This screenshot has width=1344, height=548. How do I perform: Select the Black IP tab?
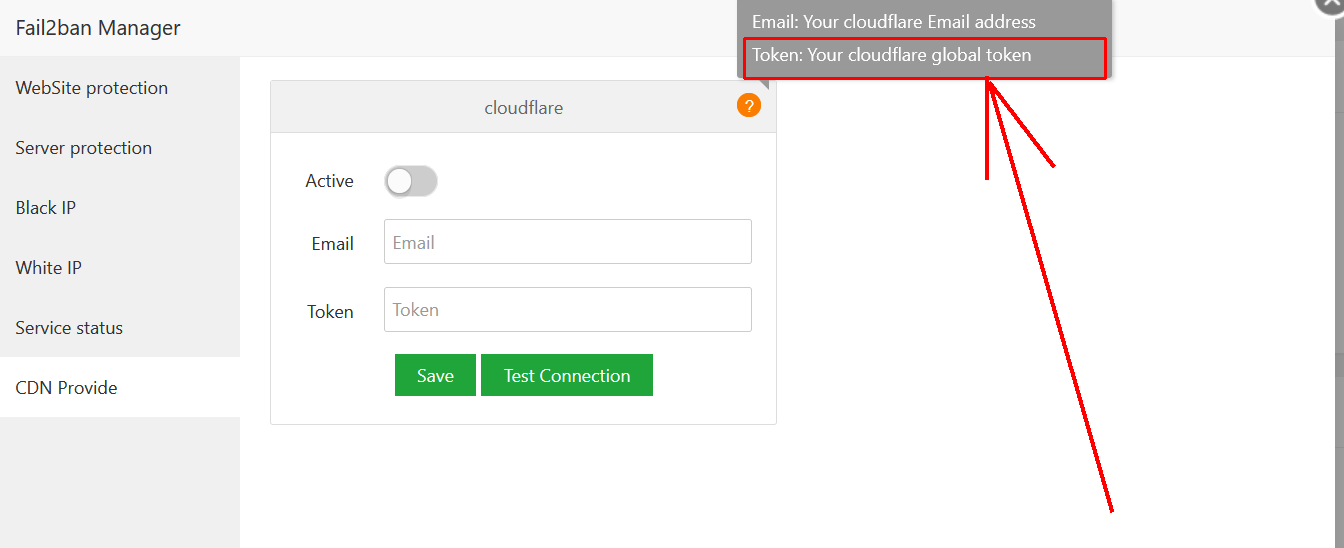[46, 208]
